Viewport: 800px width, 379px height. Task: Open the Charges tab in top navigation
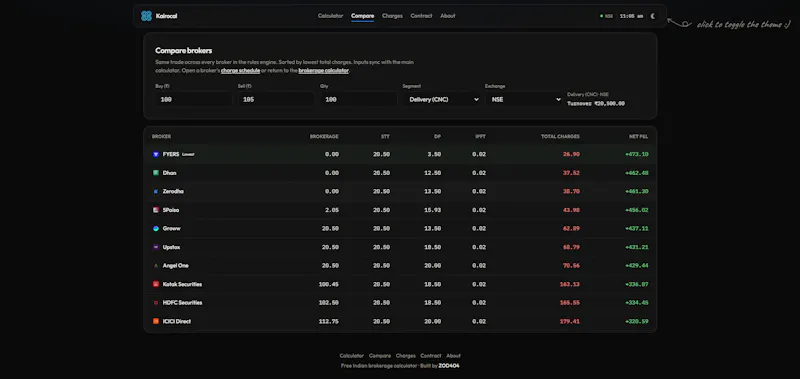[392, 16]
